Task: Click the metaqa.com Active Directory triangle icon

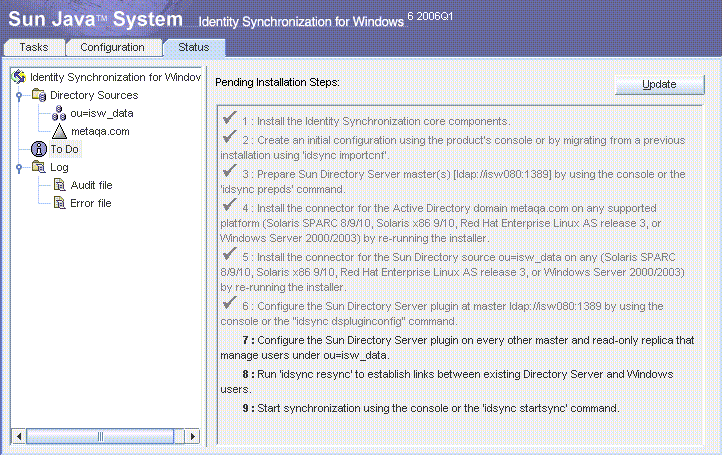Action: click(x=59, y=131)
